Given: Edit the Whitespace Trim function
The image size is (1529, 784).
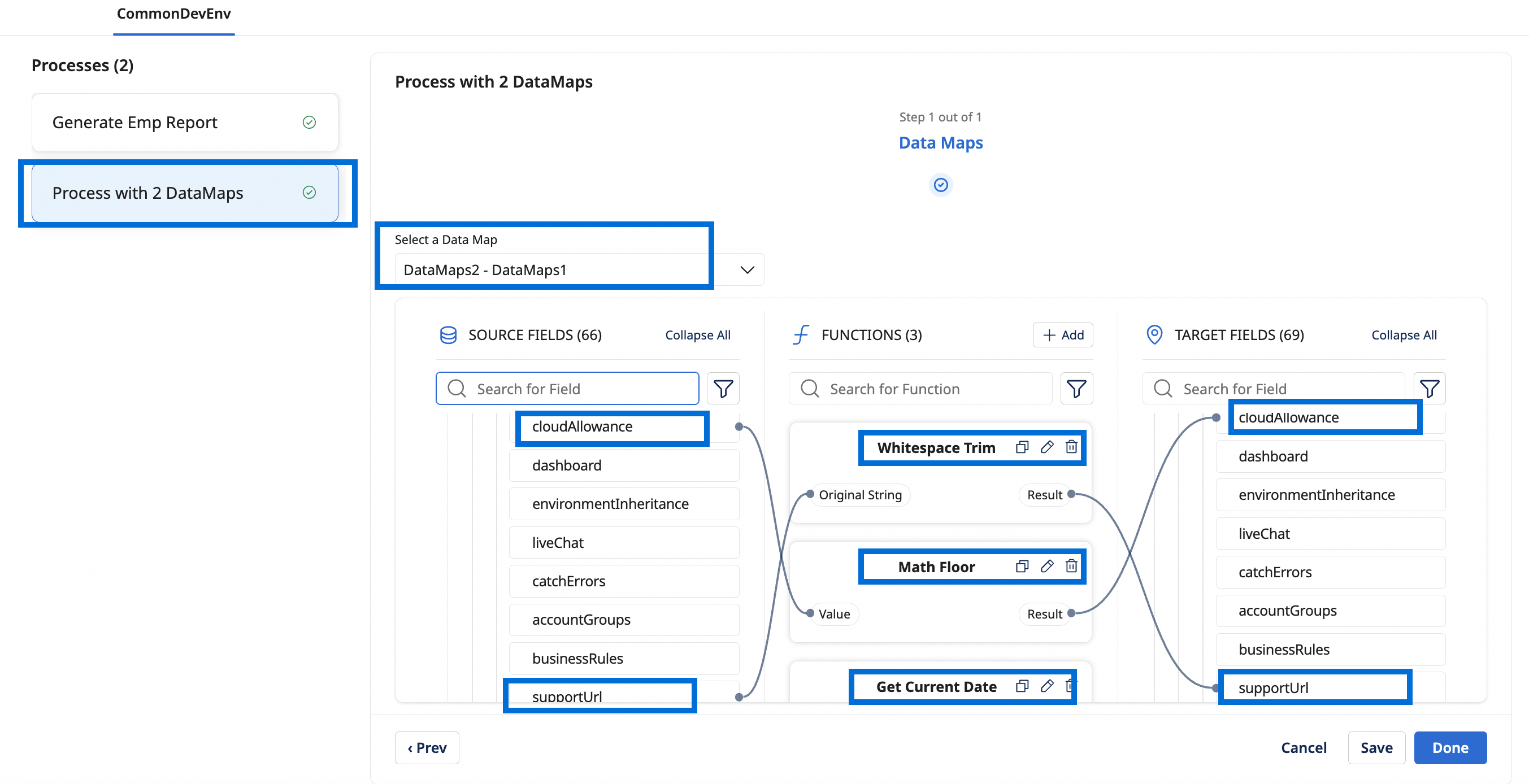Looking at the screenshot, I should click(x=1047, y=447).
